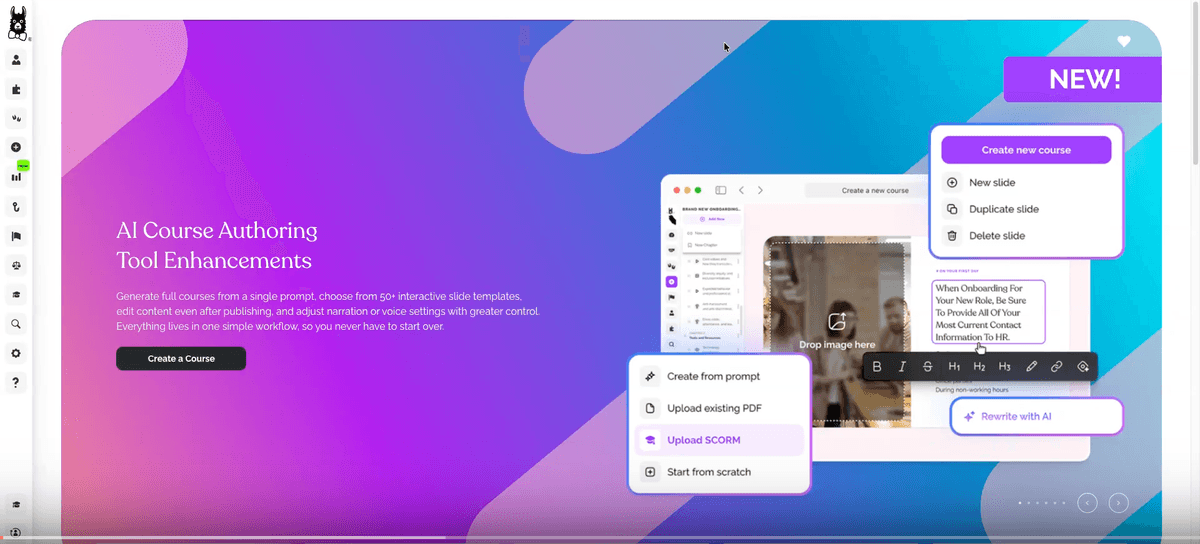This screenshot has width=1200, height=544.
Task: Click the llama logo in the sidebar
Action: pos(17,23)
